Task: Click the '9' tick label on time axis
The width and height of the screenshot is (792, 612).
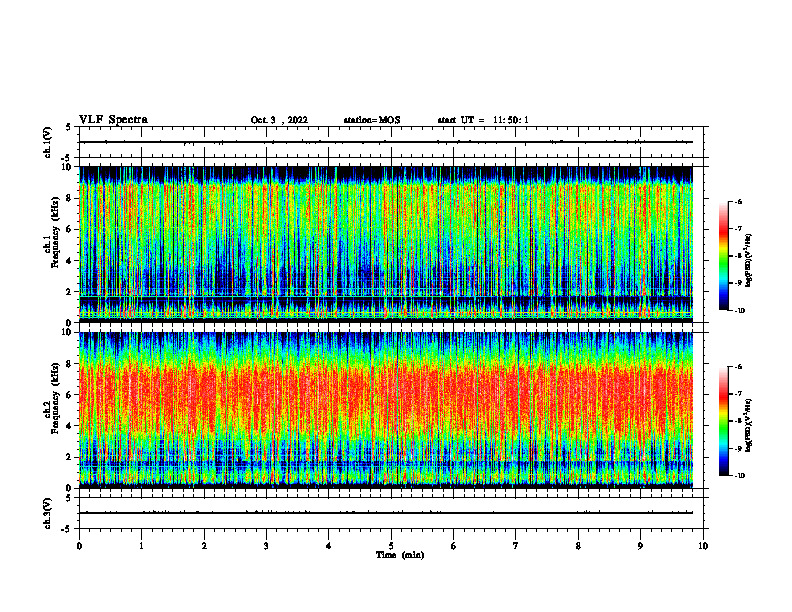Action: pos(640,546)
